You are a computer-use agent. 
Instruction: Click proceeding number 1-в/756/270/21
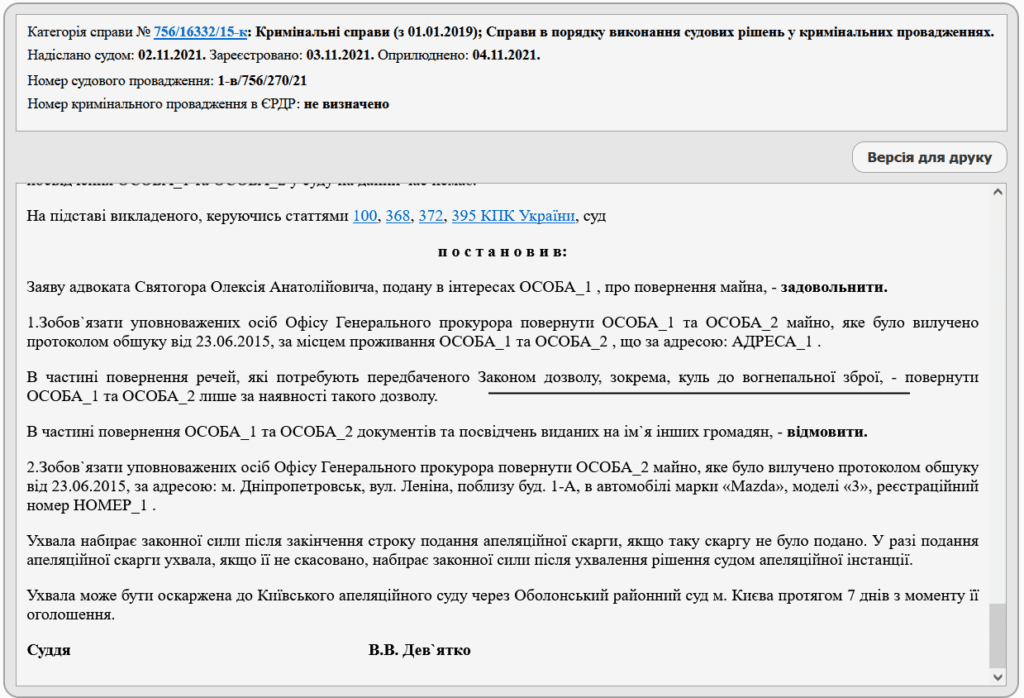tap(262, 81)
